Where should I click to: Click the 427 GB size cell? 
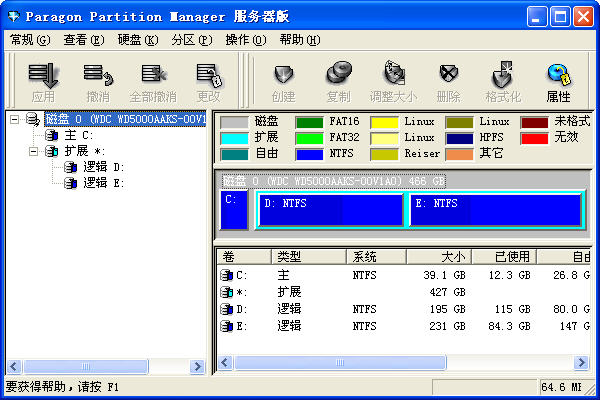click(447, 292)
